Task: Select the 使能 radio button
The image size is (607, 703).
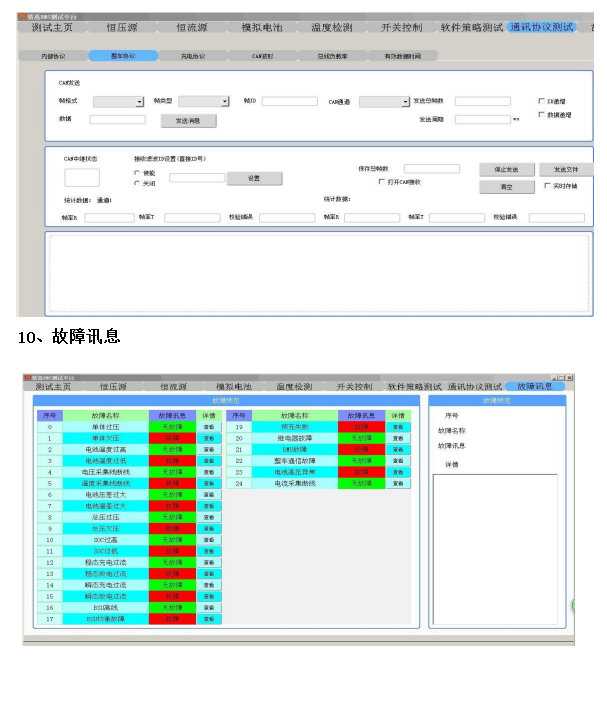Action: [x=137, y=173]
